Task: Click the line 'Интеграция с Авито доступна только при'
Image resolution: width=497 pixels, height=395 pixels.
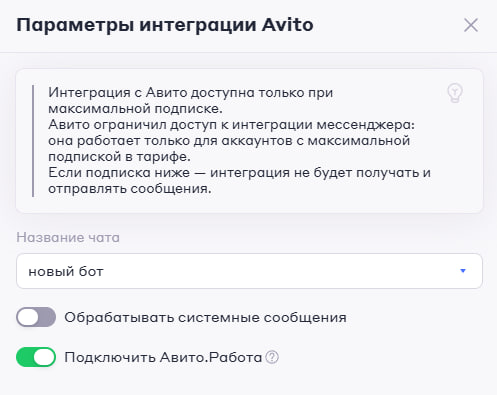Action: (x=190, y=92)
